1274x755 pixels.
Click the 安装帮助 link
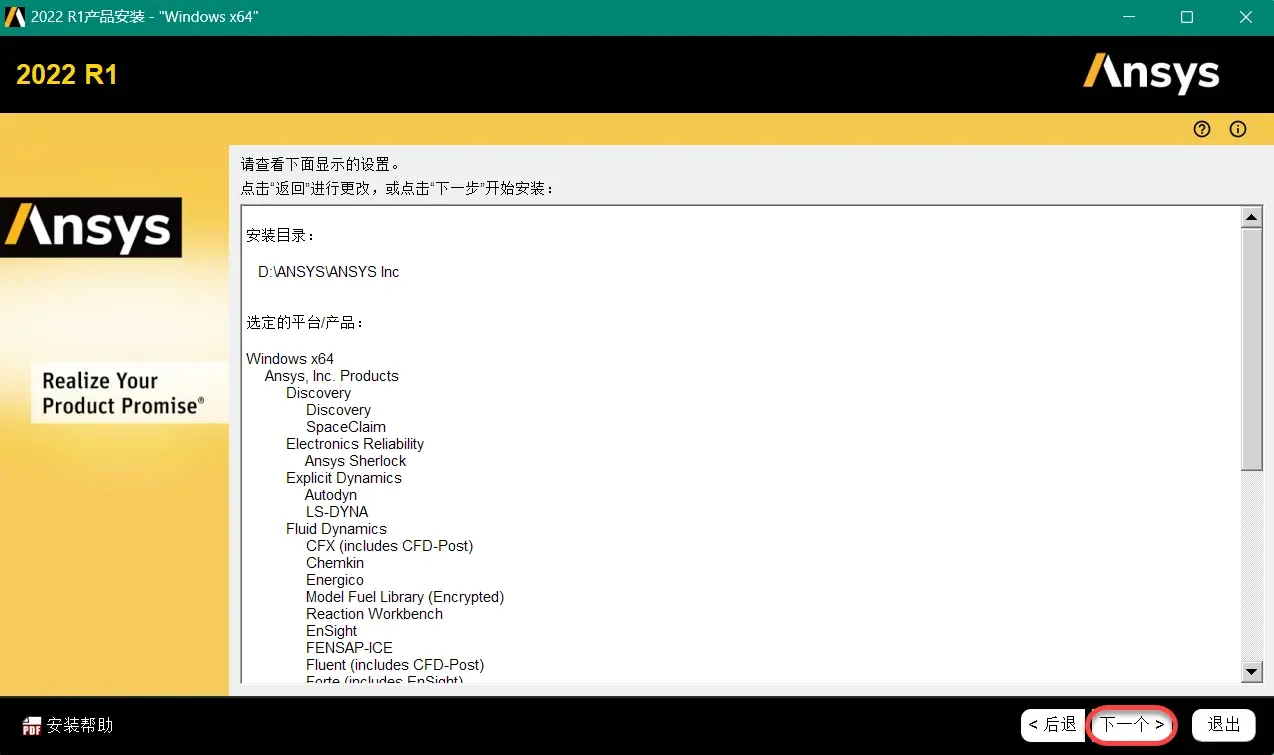point(80,726)
